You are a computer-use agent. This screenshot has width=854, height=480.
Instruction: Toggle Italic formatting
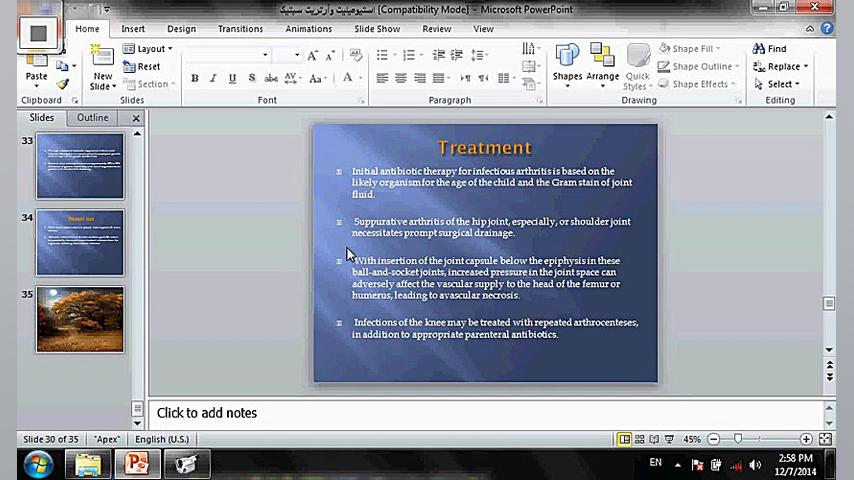click(213, 78)
